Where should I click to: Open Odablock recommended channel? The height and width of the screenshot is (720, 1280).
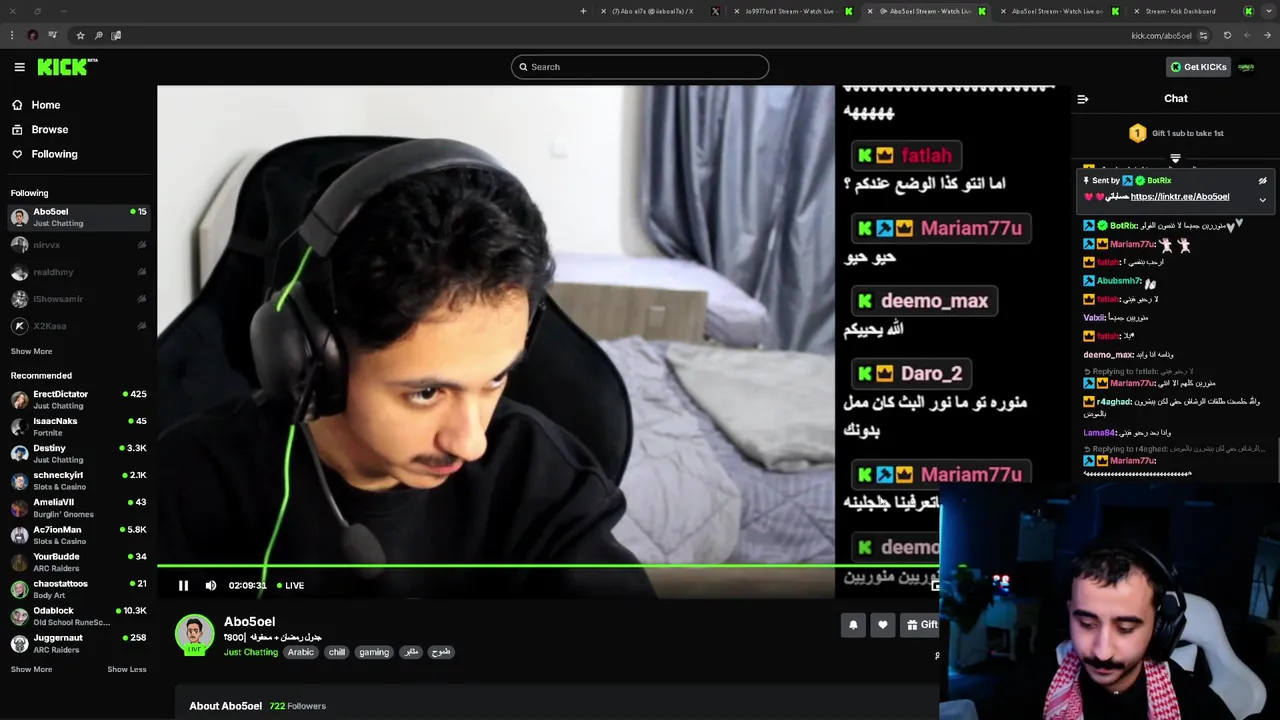click(78, 616)
